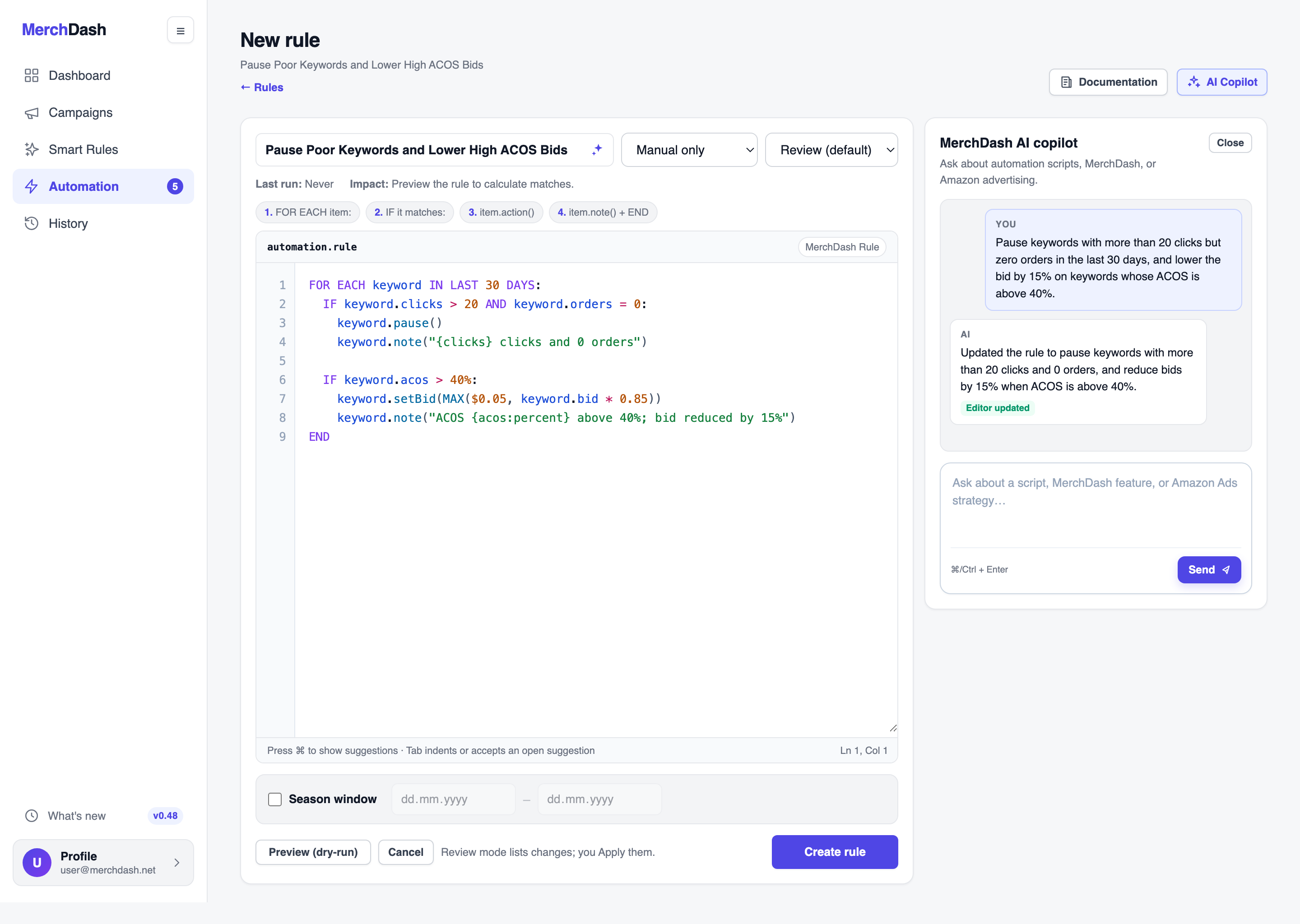The image size is (1300, 924).
Task: Click the END keyword on line 9
Action: tap(319, 437)
